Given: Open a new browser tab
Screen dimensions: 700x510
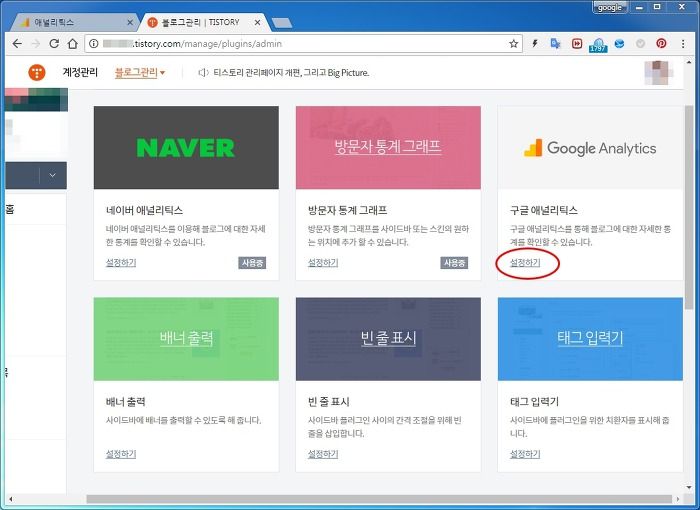Looking at the screenshot, I should click(x=282, y=23).
